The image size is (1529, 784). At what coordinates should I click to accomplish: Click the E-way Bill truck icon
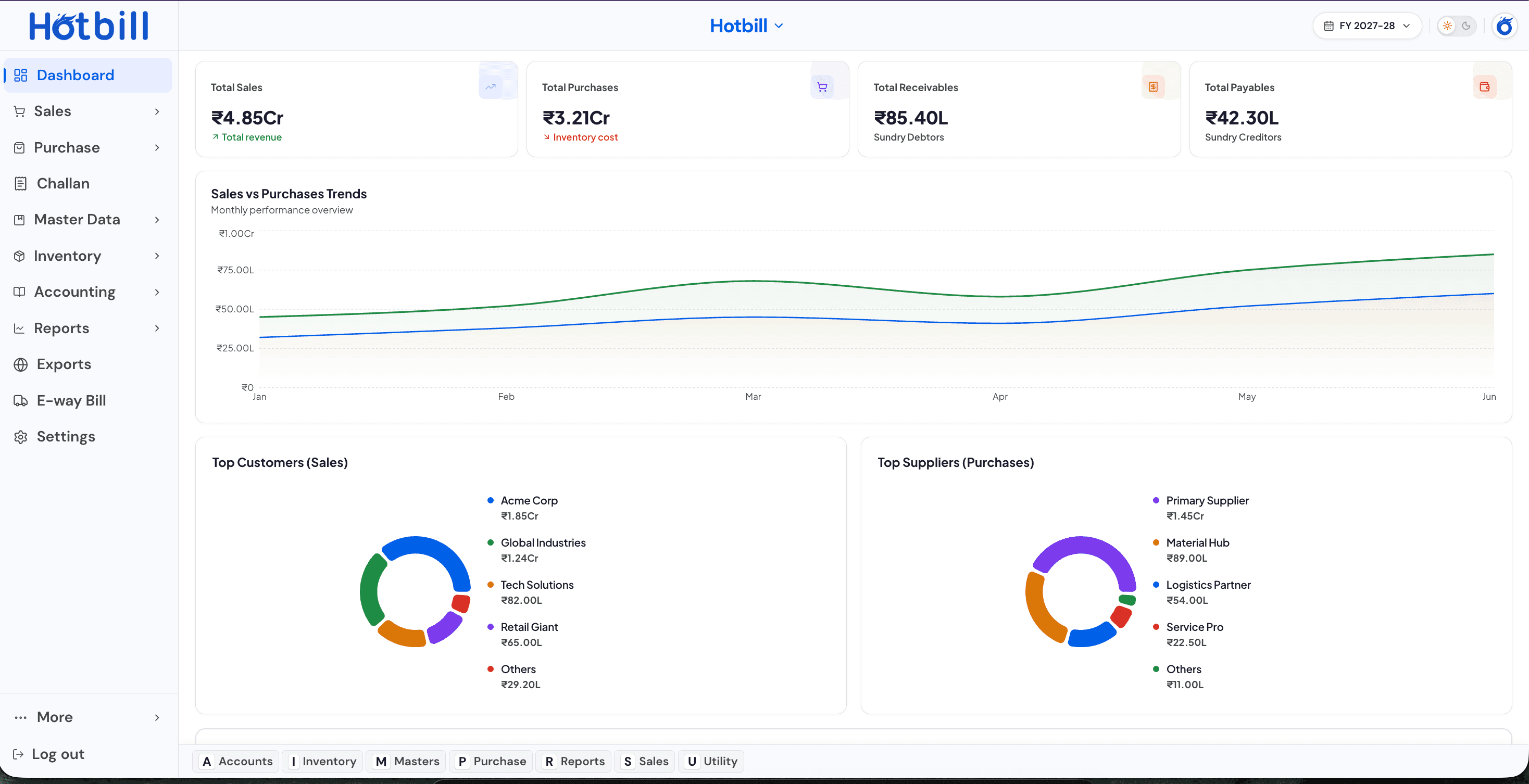click(21, 401)
